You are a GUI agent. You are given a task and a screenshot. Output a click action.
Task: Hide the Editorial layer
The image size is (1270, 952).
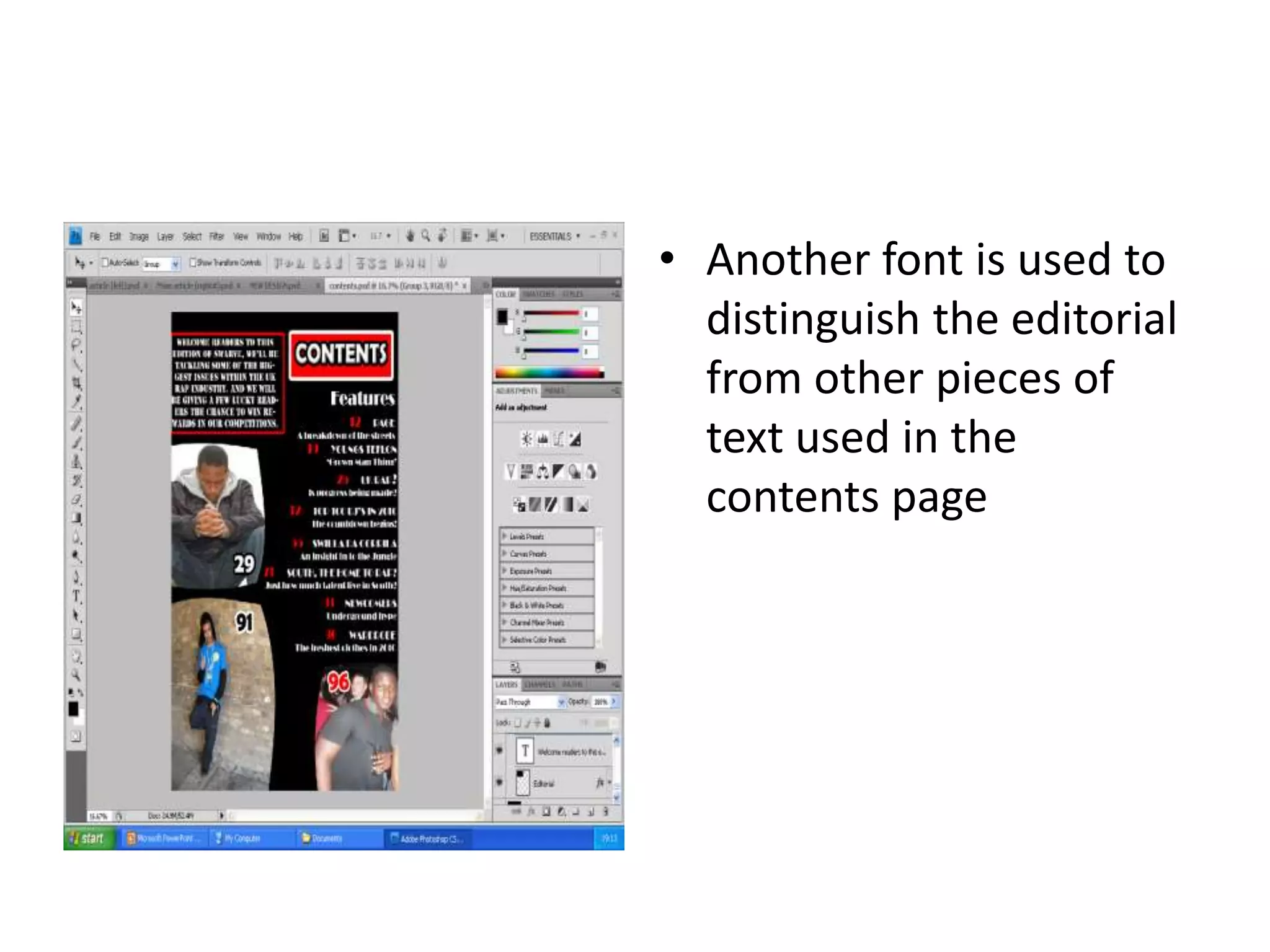point(500,782)
